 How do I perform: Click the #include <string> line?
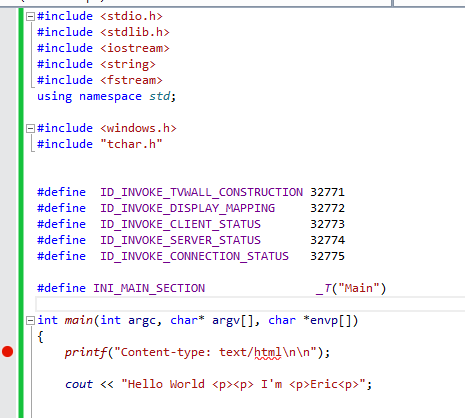click(x=96, y=64)
